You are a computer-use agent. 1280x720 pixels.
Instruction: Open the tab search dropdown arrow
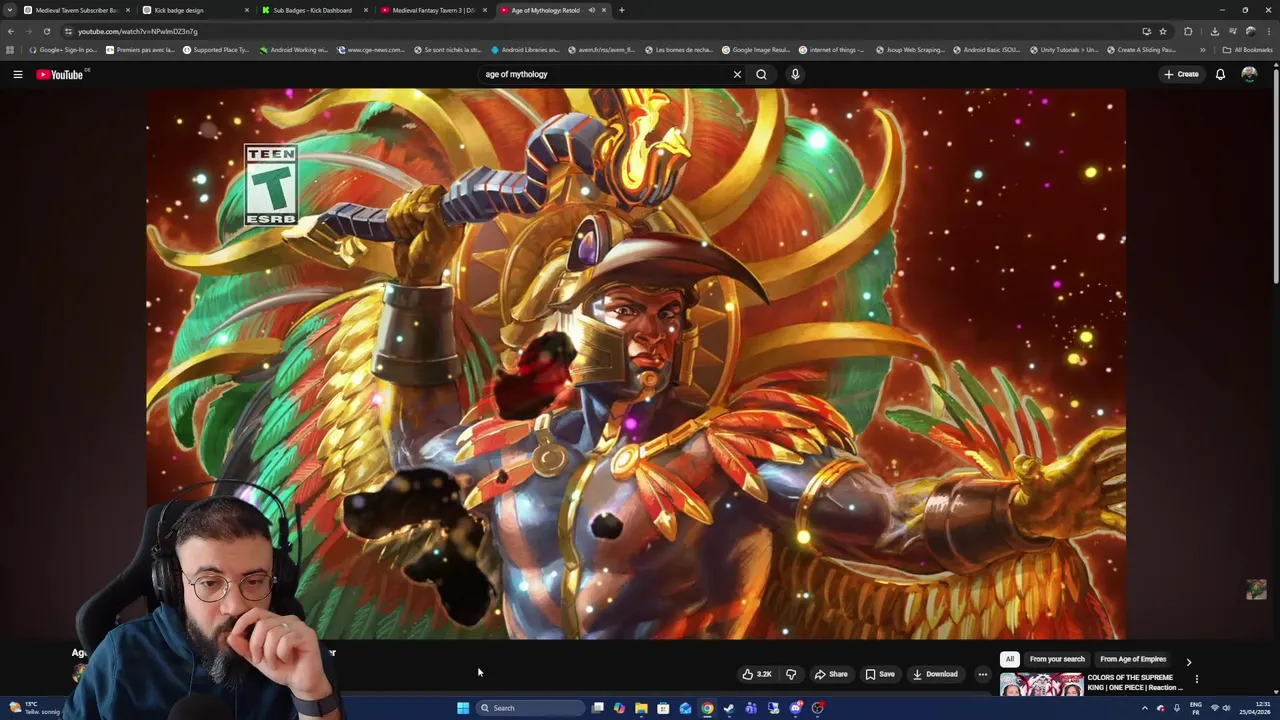pyautogui.click(x=10, y=10)
